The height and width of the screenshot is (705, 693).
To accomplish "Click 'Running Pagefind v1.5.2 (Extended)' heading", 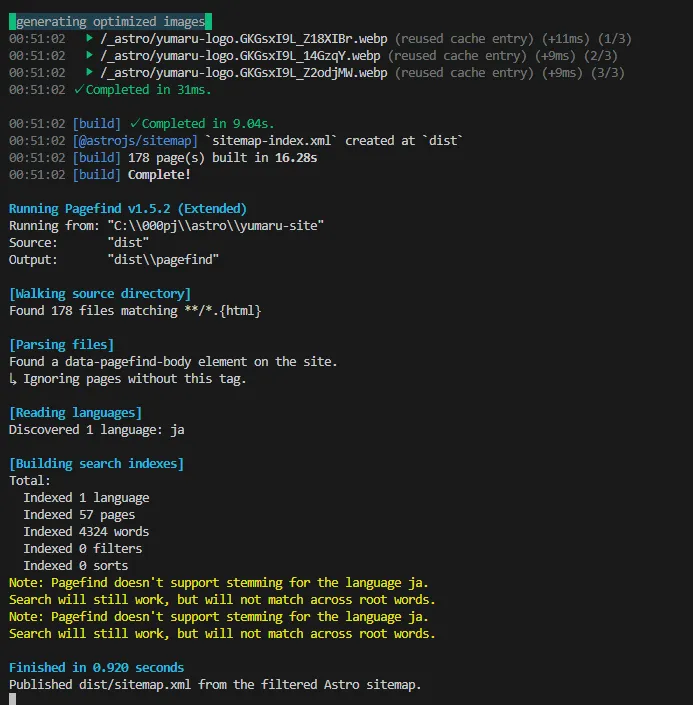I will tap(128, 209).
